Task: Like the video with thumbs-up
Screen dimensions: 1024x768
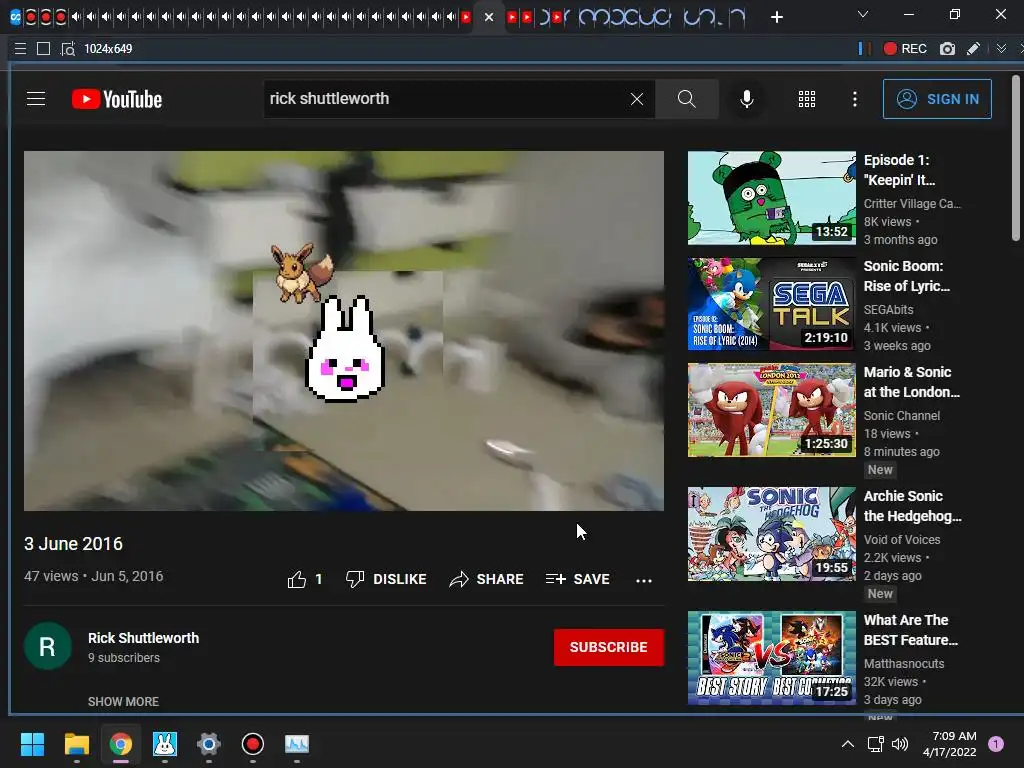Action: coord(305,579)
